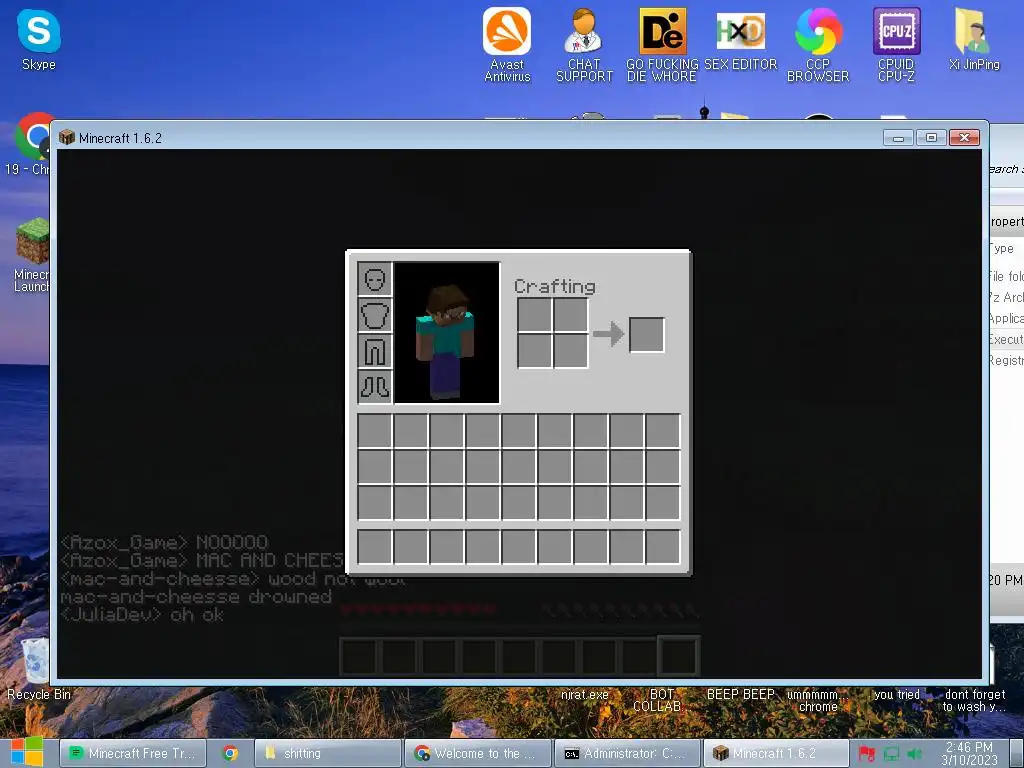Open Recycle Bin icon
The image size is (1024, 768).
tap(38, 667)
